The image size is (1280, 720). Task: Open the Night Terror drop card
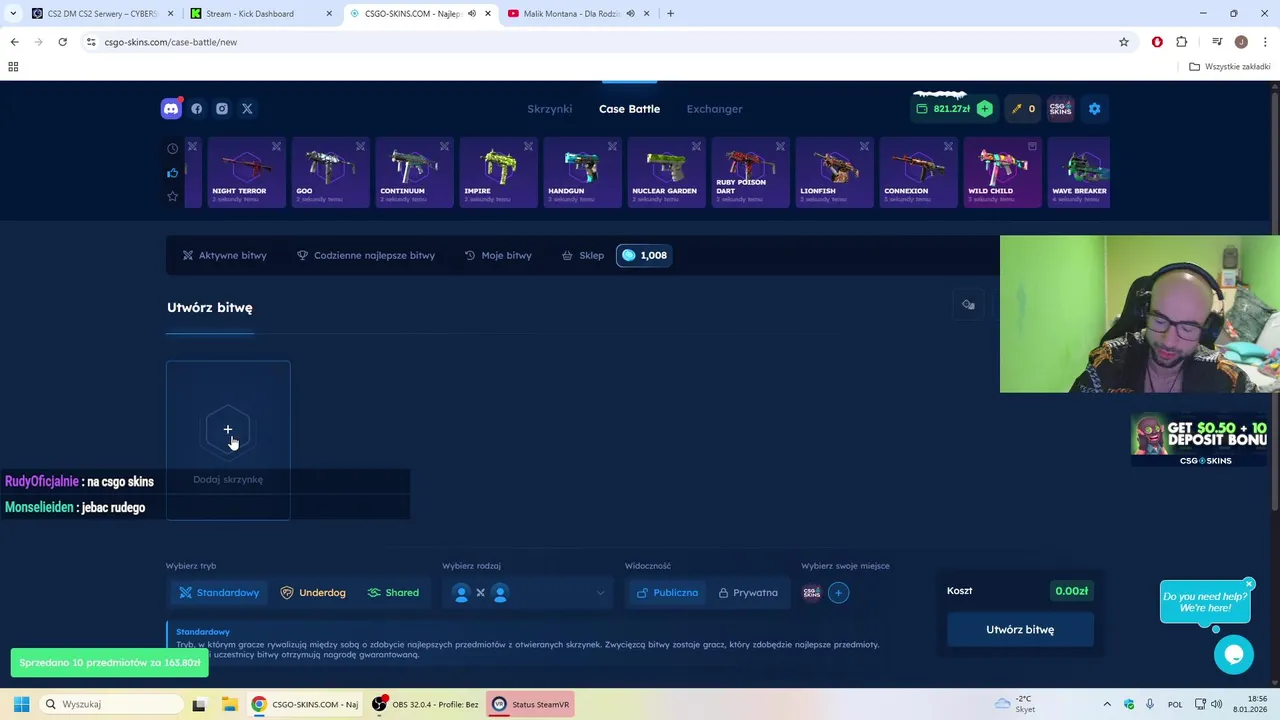pyautogui.click(x=245, y=172)
